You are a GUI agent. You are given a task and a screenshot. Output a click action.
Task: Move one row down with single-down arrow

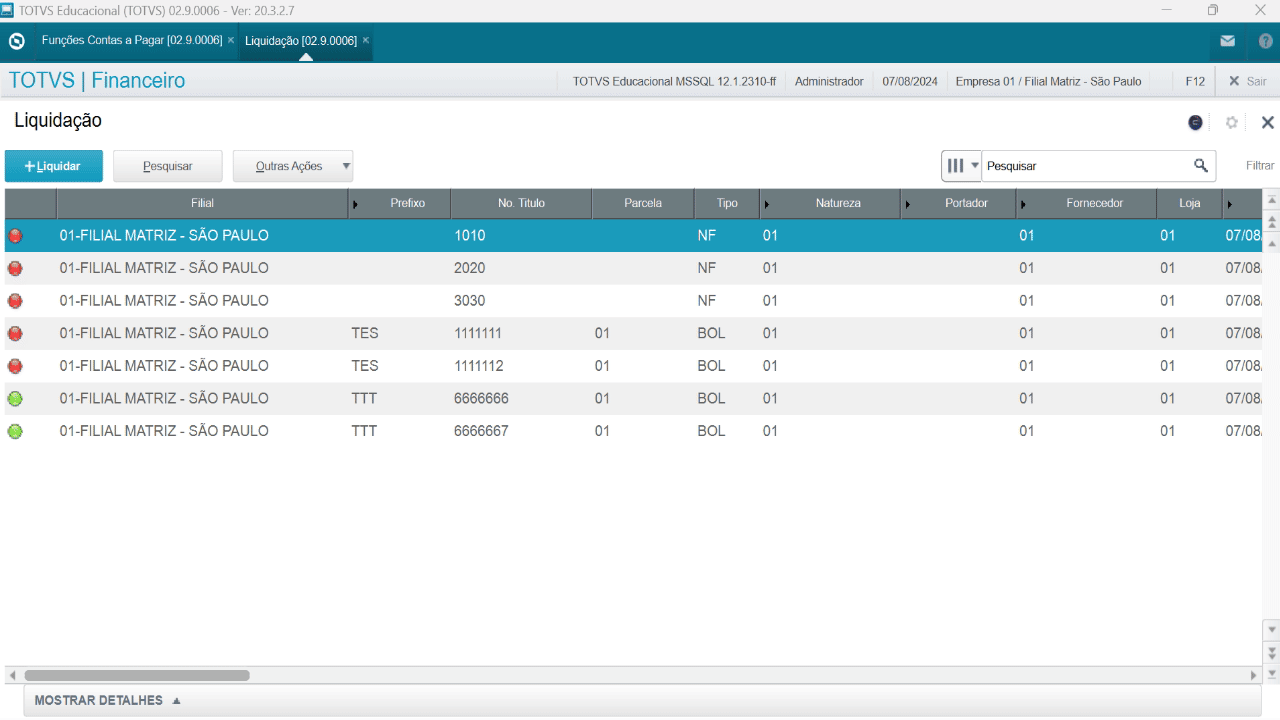pyautogui.click(x=1272, y=630)
